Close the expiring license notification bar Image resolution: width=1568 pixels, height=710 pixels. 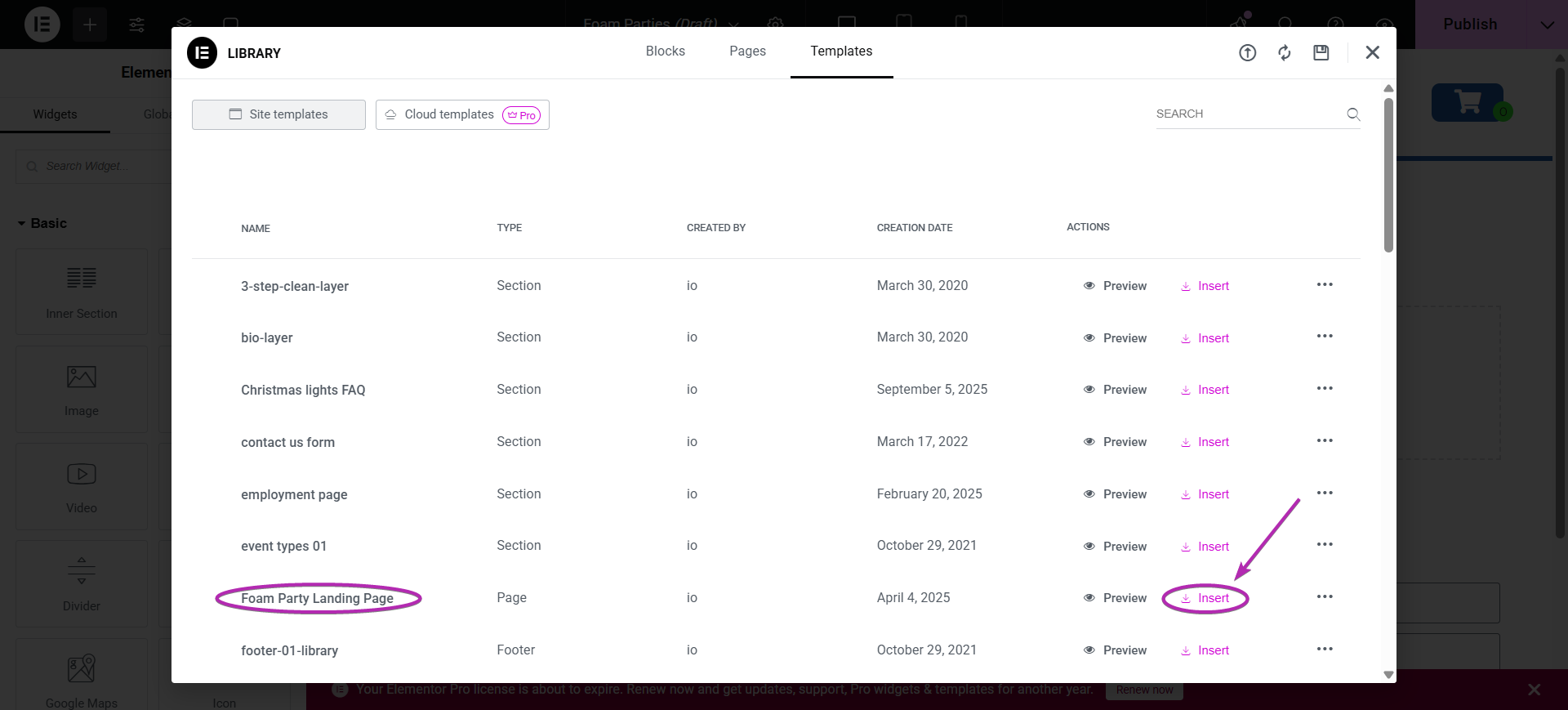1534,690
